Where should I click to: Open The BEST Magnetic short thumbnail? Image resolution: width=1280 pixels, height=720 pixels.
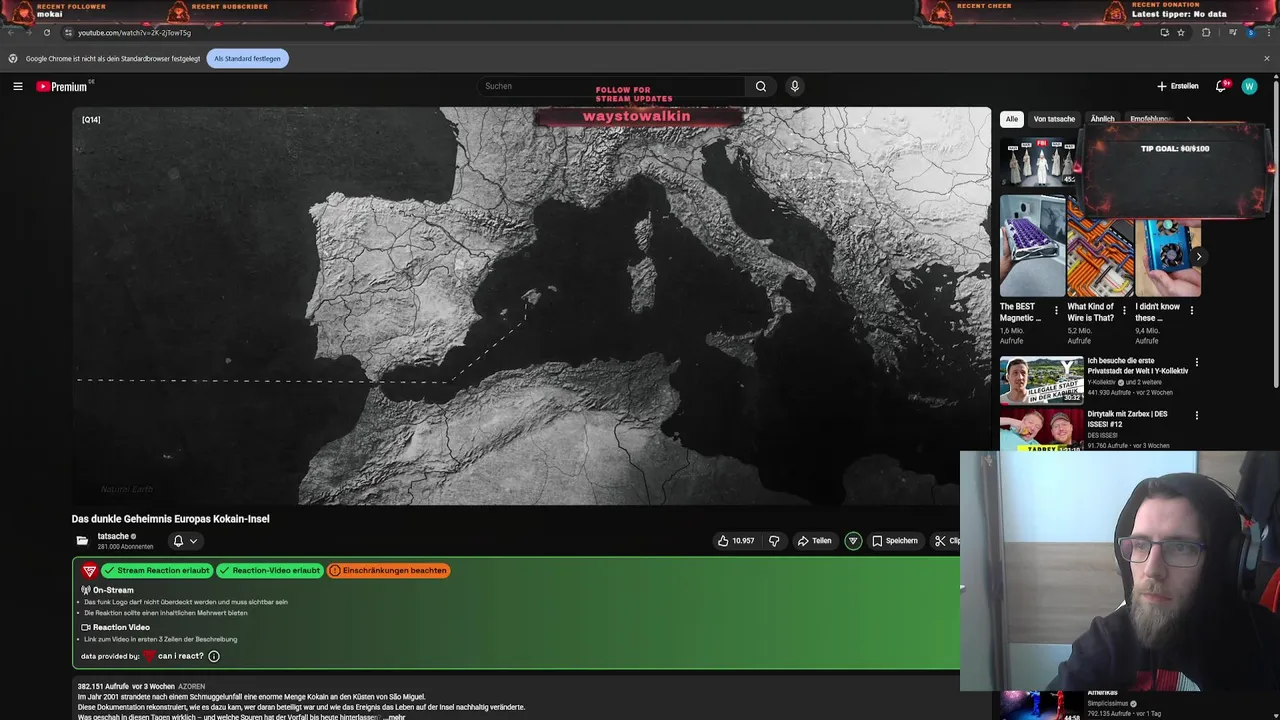point(1032,246)
